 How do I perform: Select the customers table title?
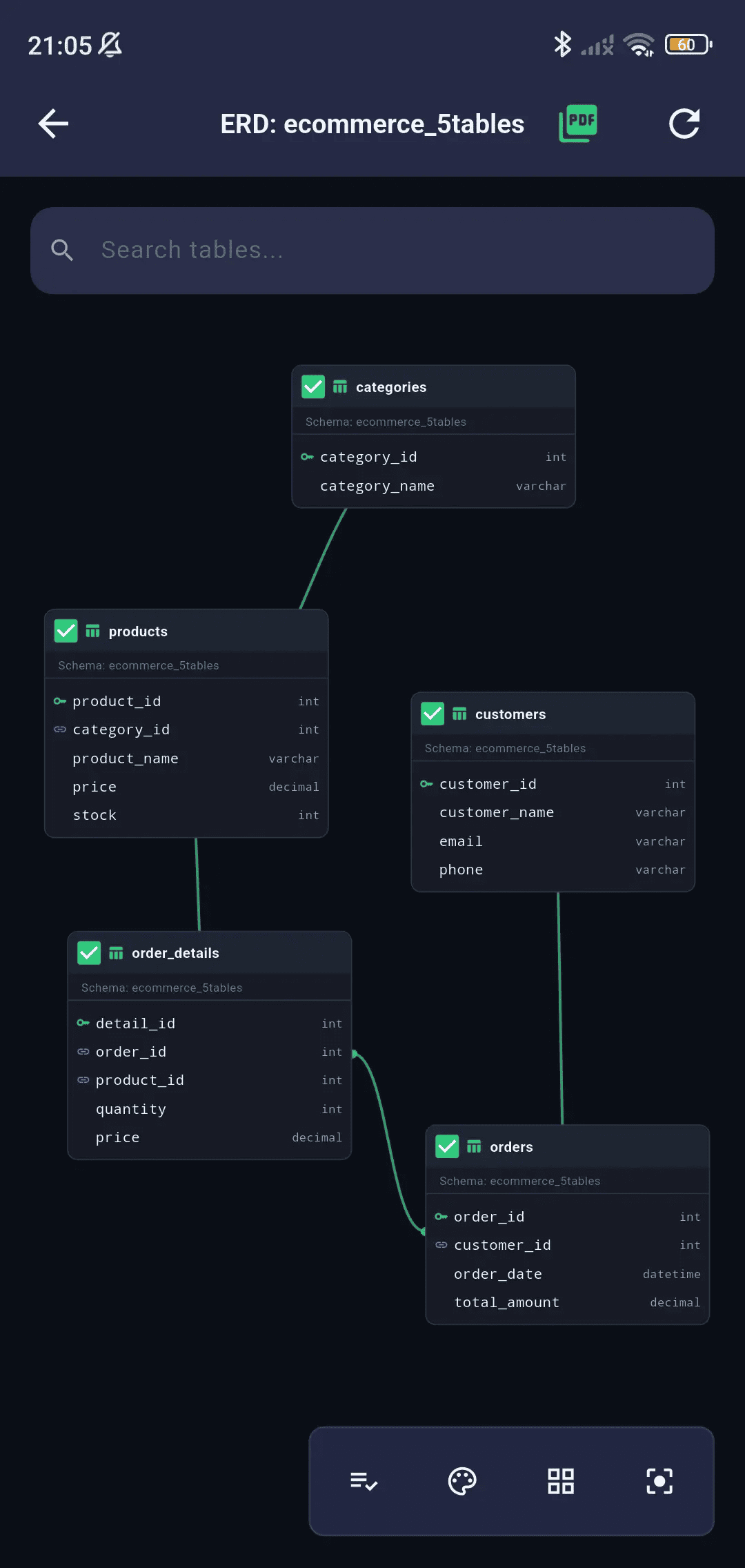tap(510, 714)
